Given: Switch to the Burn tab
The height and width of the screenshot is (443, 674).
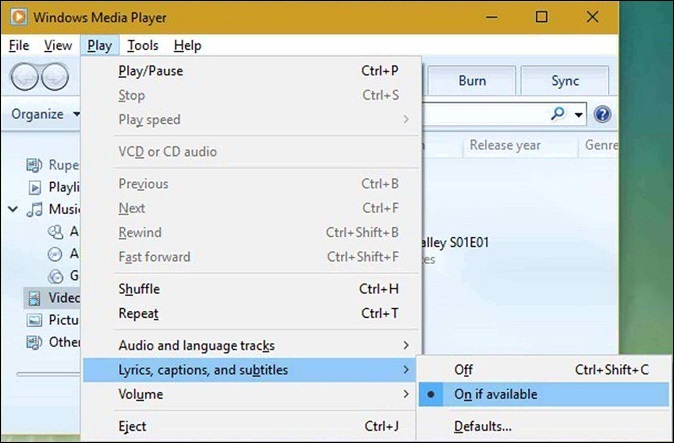Looking at the screenshot, I should pos(472,81).
